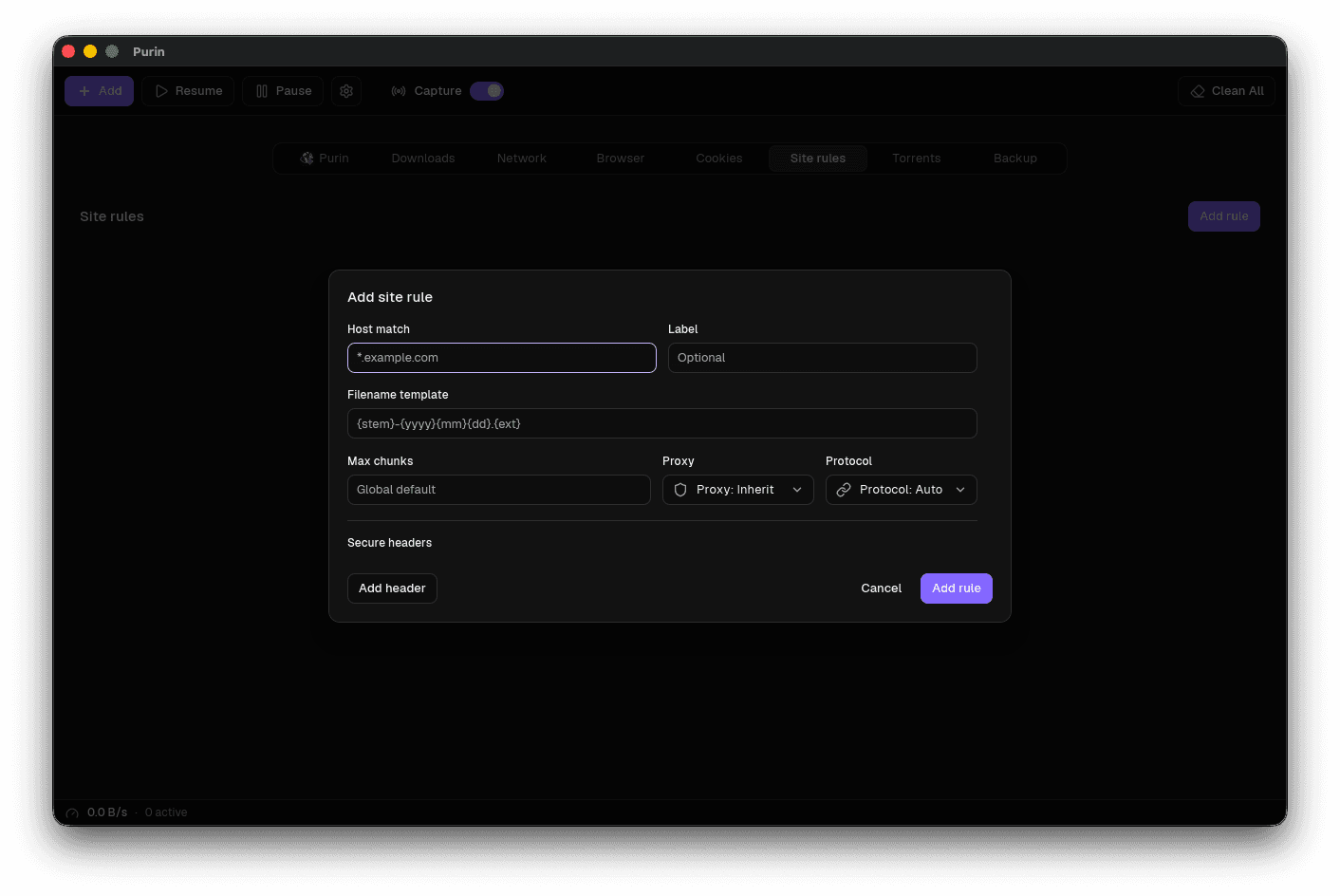The width and height of the screenshot is (1340, 896).
Task: Open the Cookies tab
Action: [719, 159]
